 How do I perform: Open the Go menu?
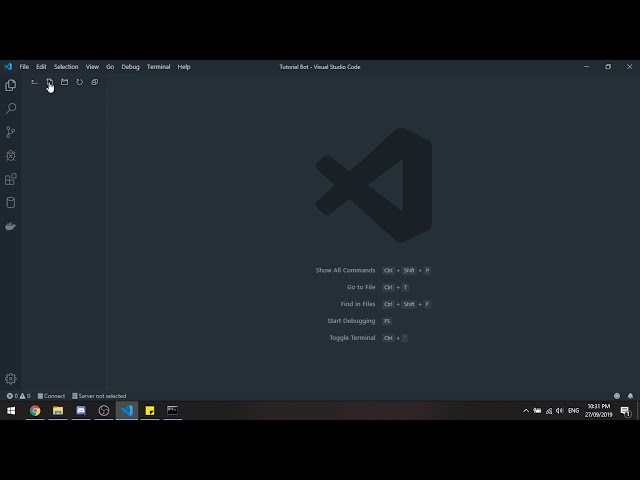pyautogui.click(x=110, y=67)
